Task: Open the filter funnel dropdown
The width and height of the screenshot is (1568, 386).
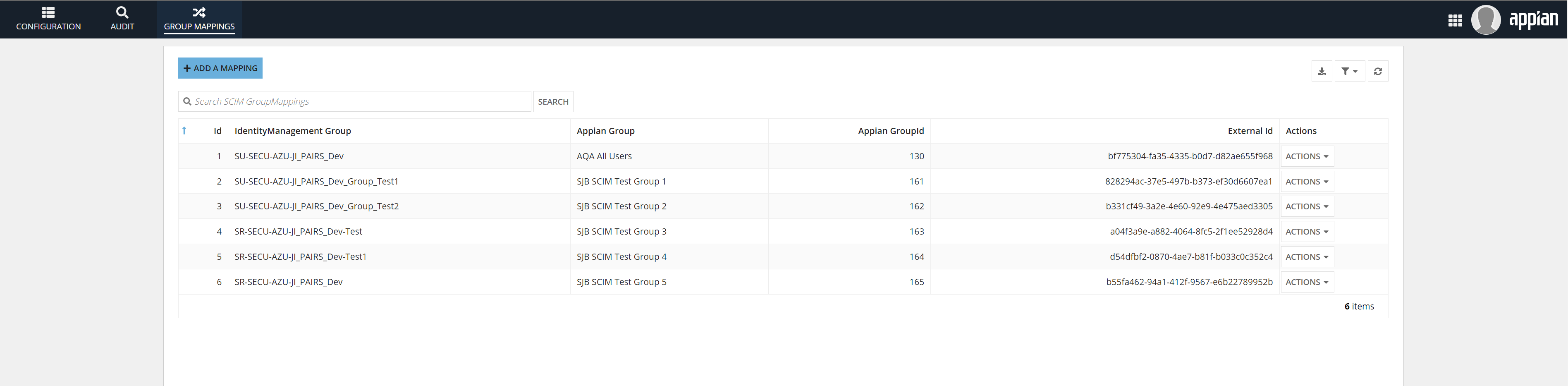Action: pos(1349,71)
